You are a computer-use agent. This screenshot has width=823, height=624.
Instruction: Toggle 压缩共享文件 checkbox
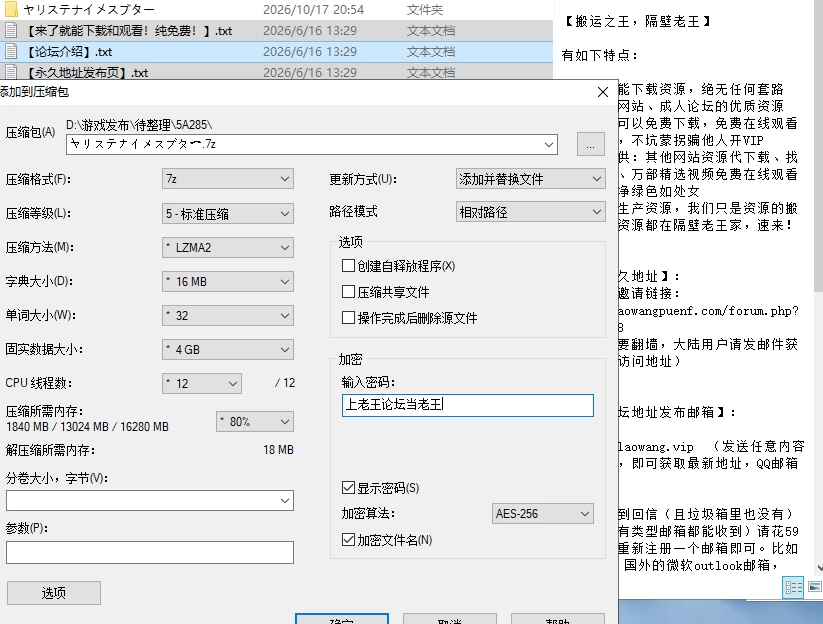[348, 291]
